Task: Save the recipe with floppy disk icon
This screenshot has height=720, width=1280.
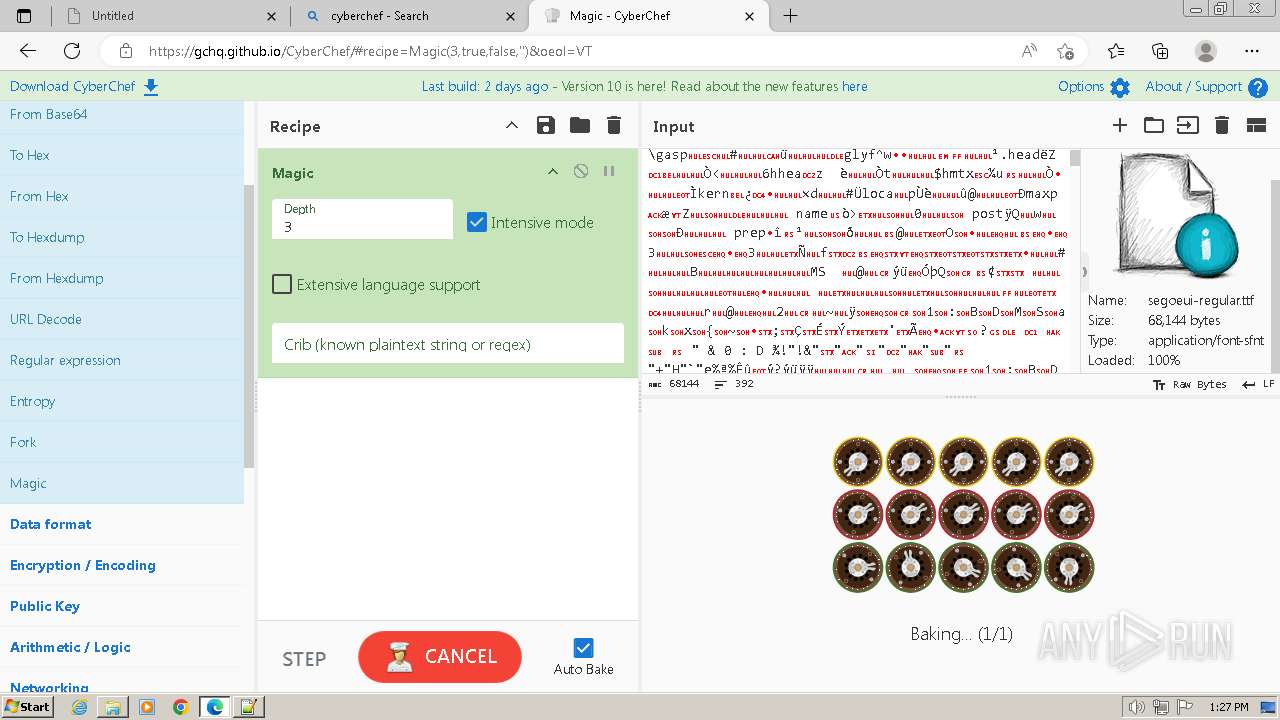Action: point(545,125)
